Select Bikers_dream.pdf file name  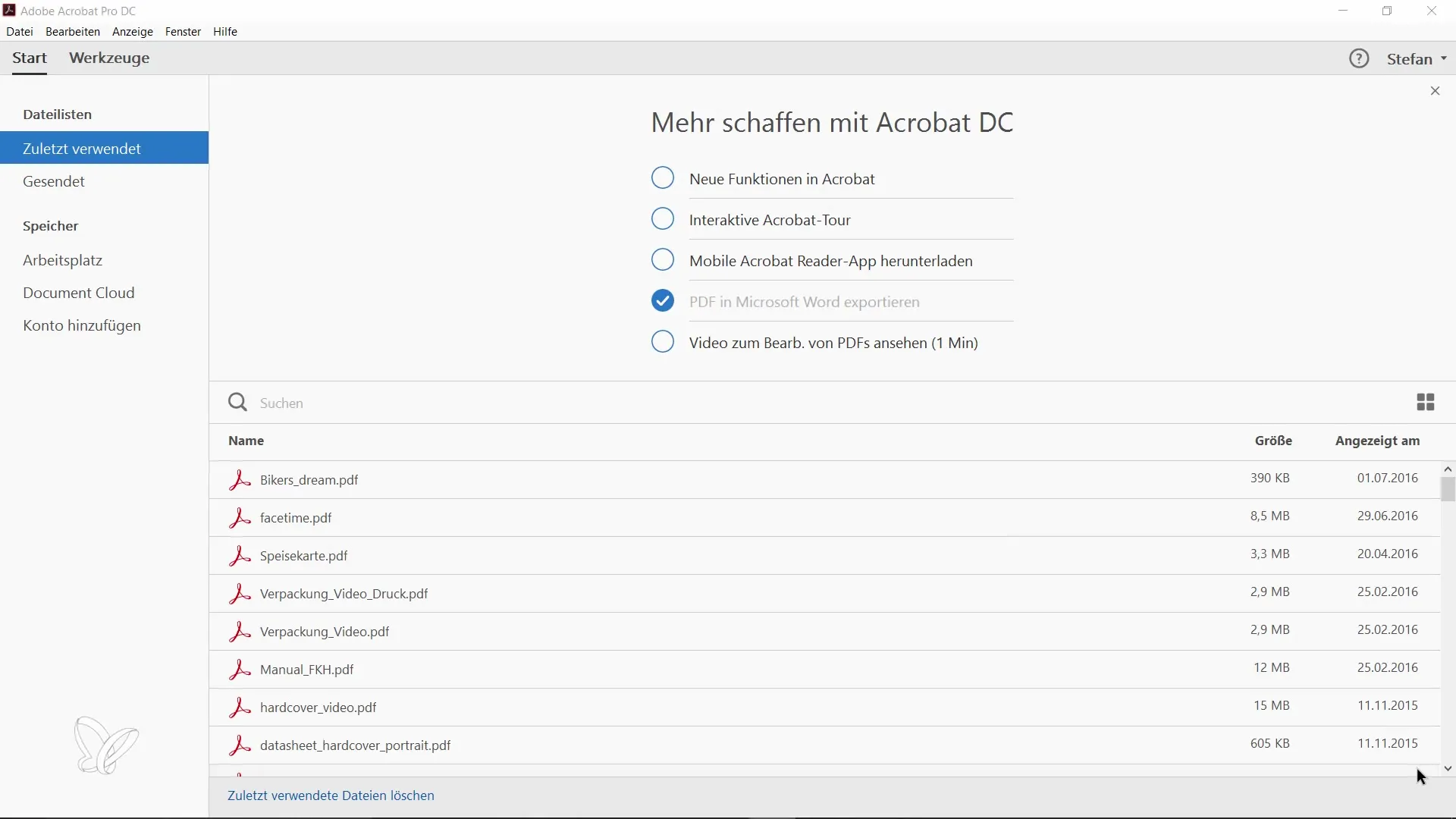309,480
